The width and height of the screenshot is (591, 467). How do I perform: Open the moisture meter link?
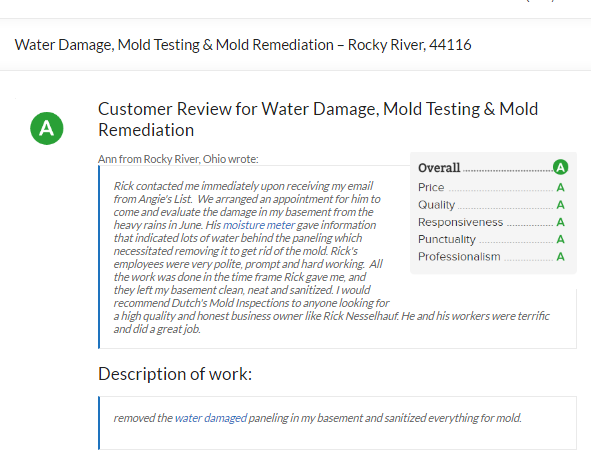(x=259, y=225)
